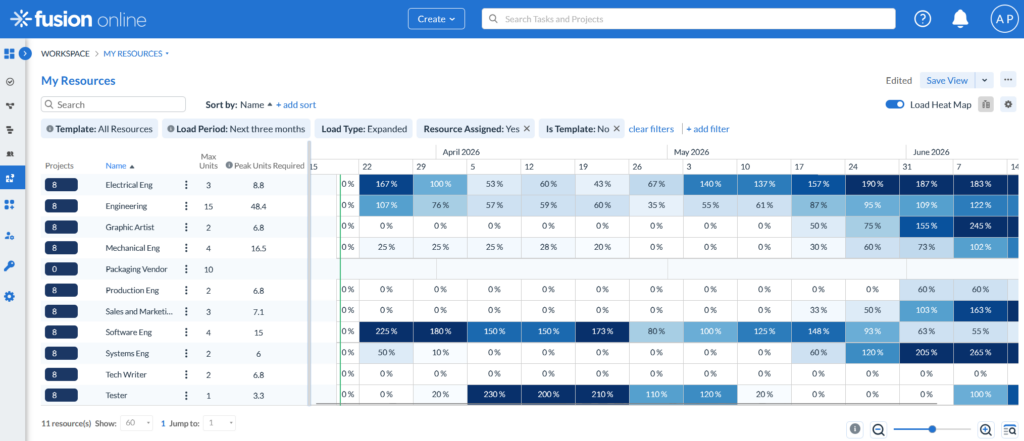Screen dimensions: 1024x441
Task: Expand the Save View dropdown arrow
Action: 984,80
